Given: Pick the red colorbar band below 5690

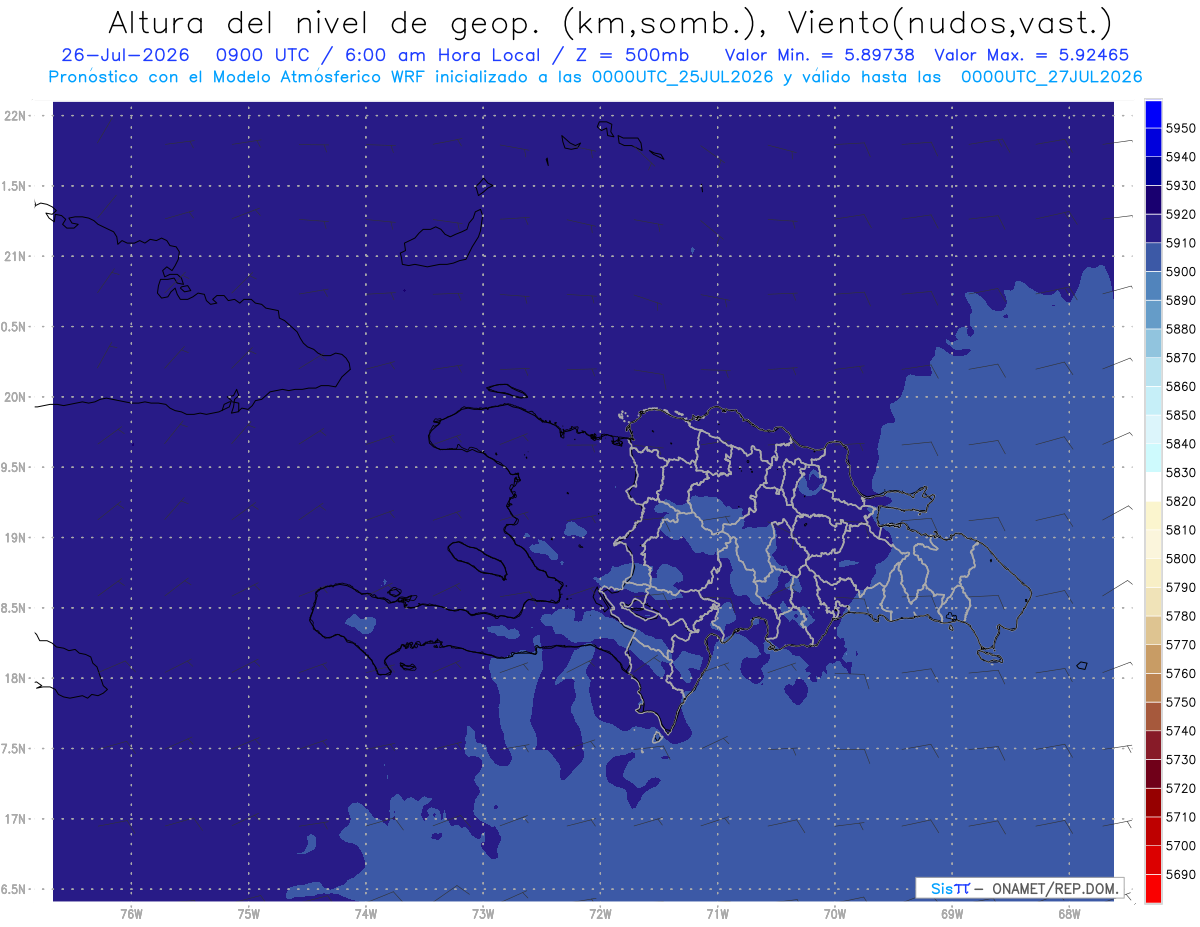Looking at the screenshot, I should coord(1153,888).
